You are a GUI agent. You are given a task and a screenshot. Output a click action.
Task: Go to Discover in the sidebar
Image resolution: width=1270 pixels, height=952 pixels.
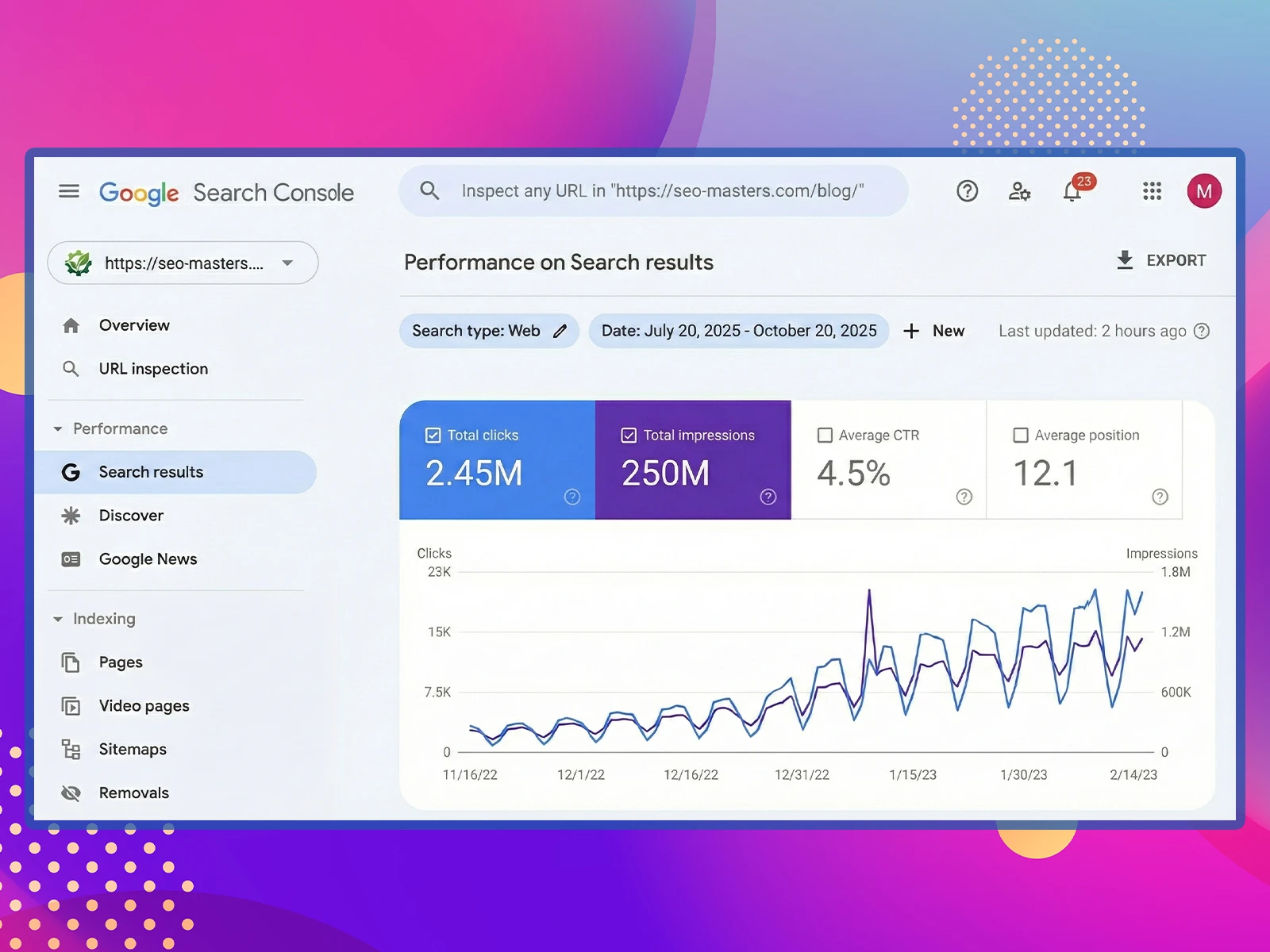(131, 516)
